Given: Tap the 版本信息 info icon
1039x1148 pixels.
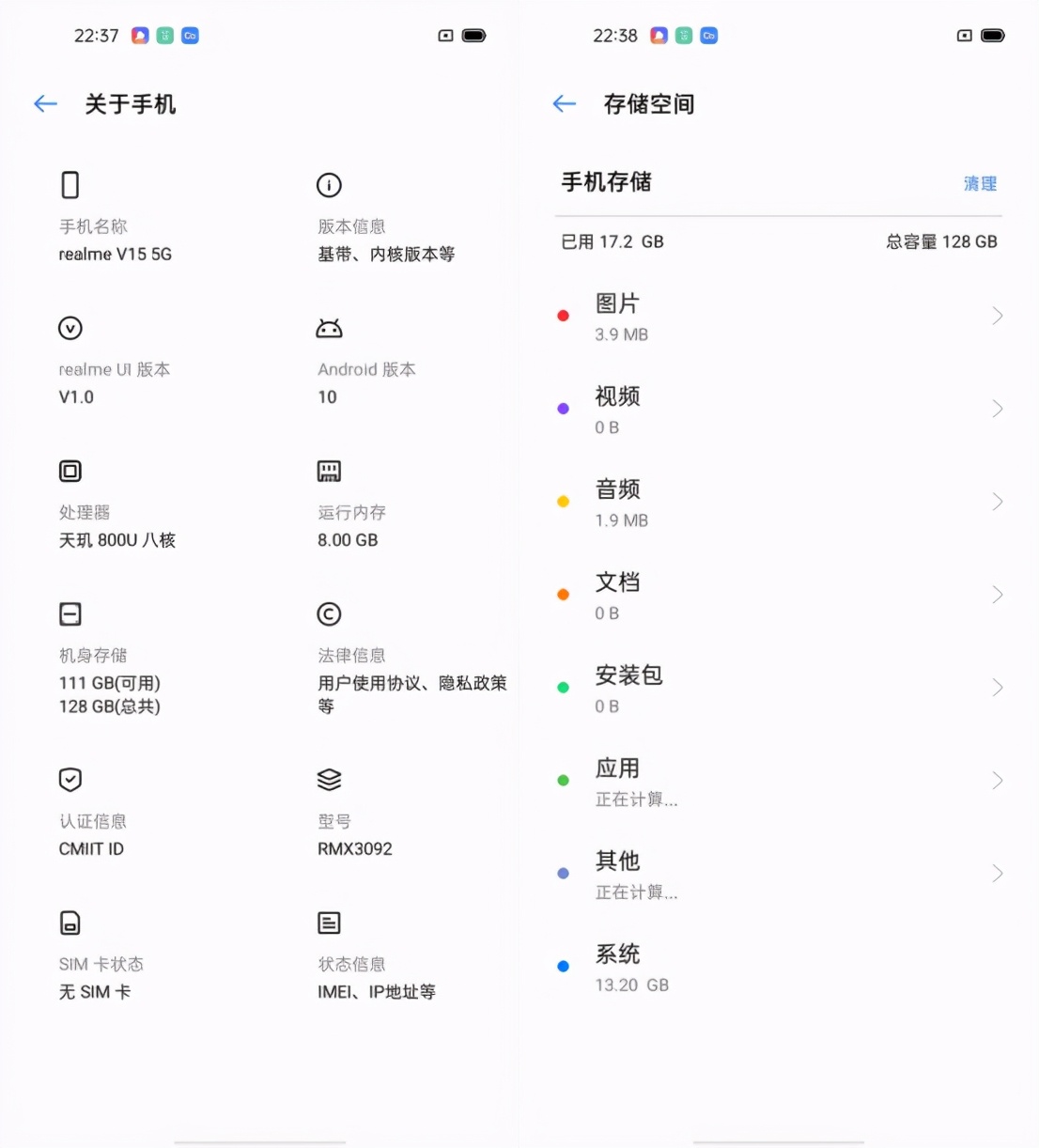Looking at the screenshot, I should (329, 185).
